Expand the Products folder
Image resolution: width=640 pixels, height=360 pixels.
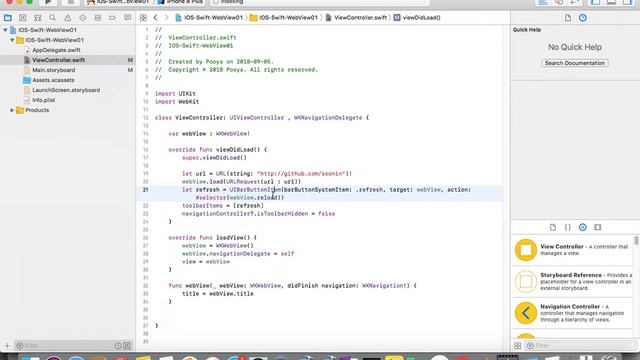point(12,110)
